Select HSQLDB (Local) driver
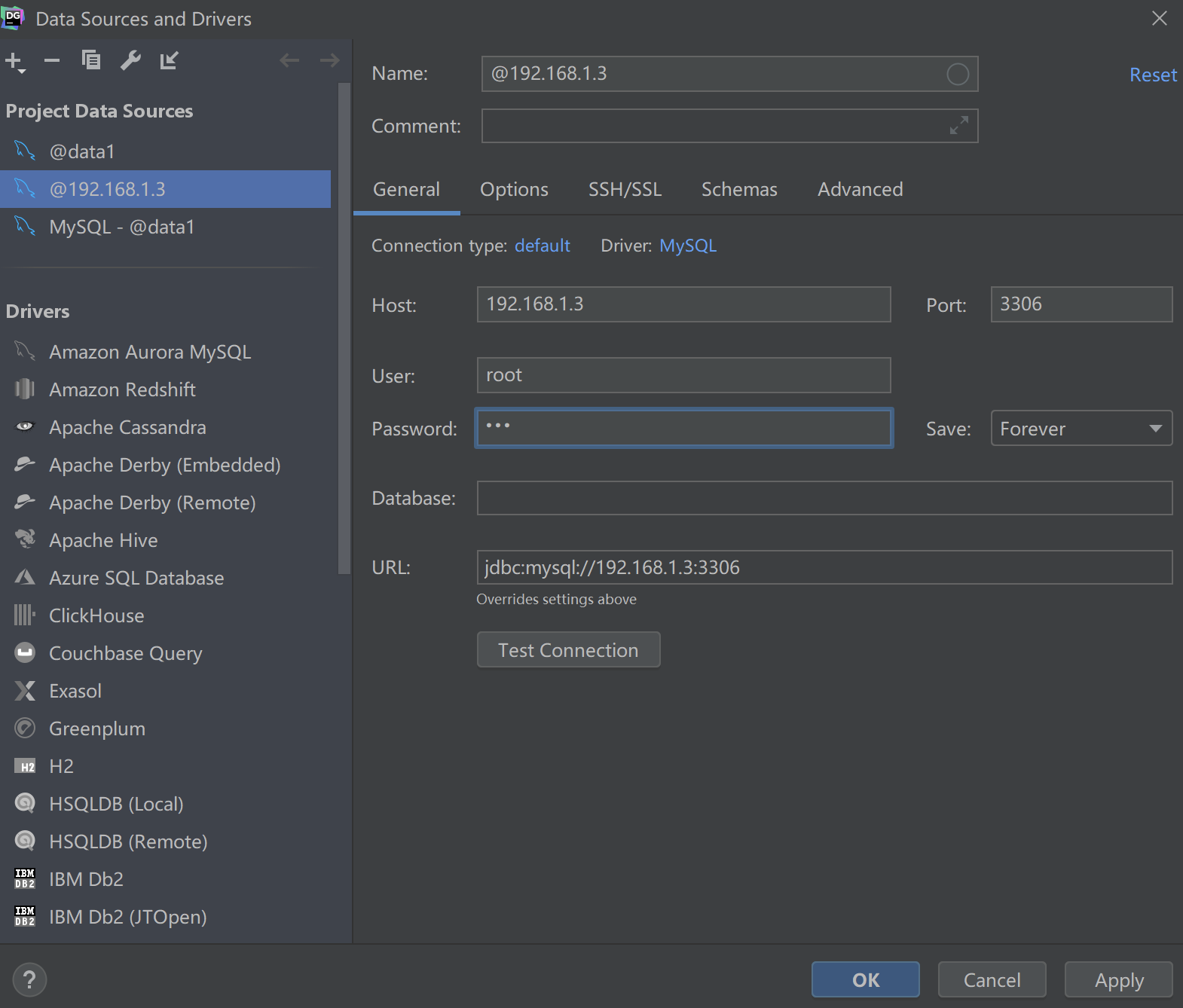This screenshot has width=1183, height=1008. pos(166,804)
